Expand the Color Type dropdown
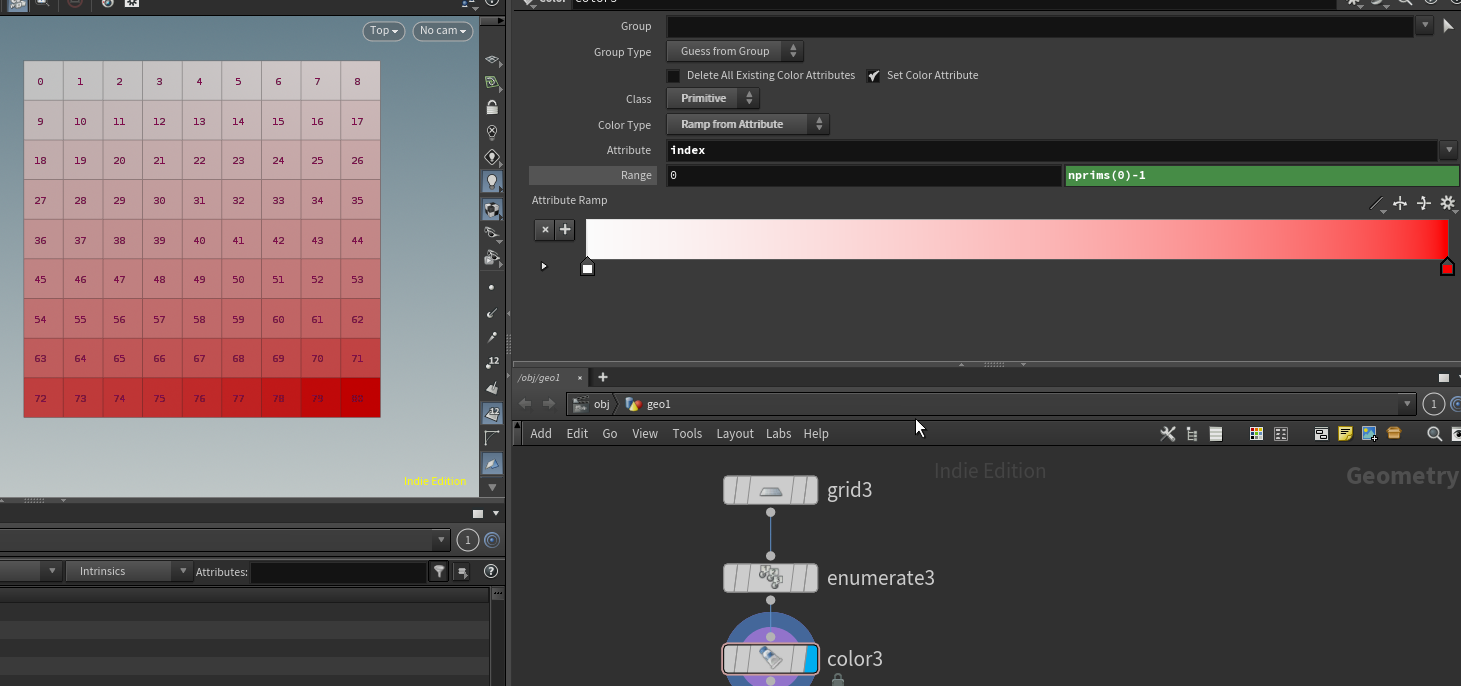Viewport: 1461px width, 686px height. (x=747, y=124)
